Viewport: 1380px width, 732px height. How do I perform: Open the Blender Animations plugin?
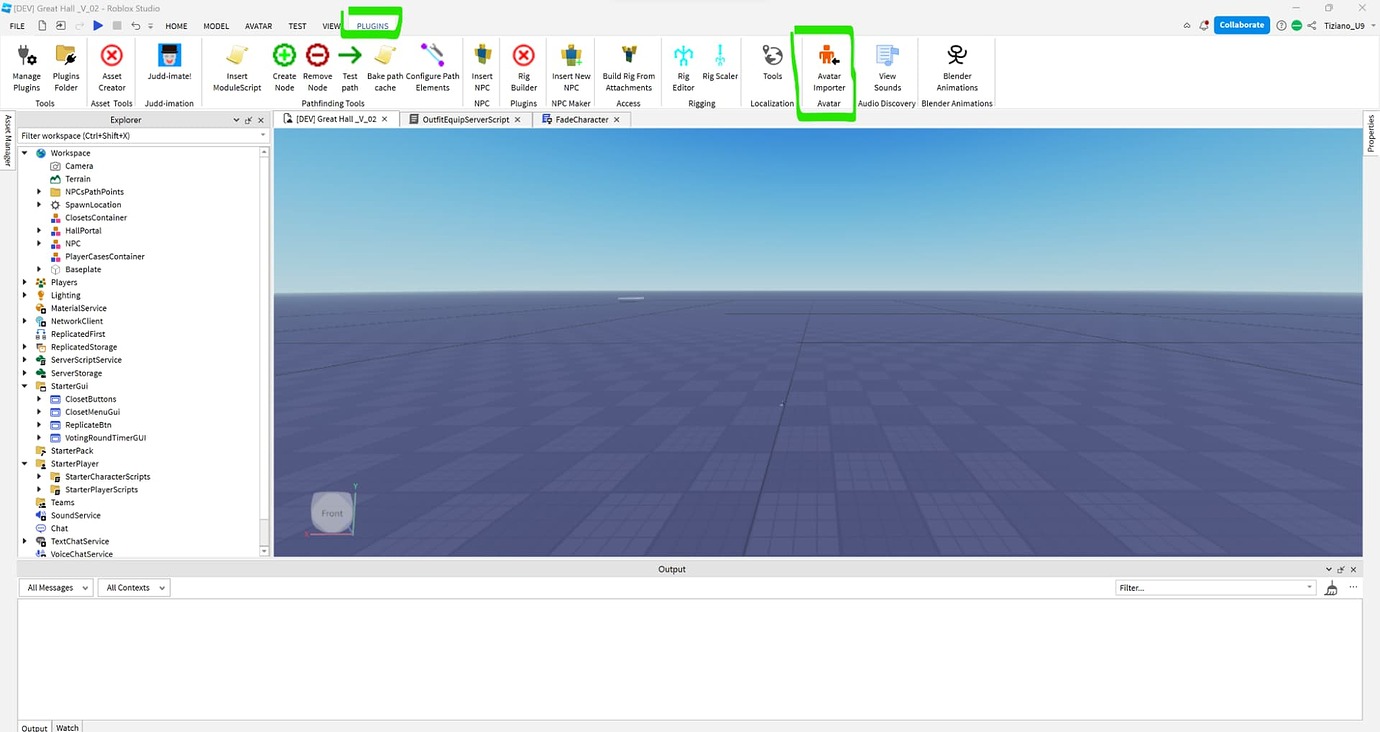[957, 67]
